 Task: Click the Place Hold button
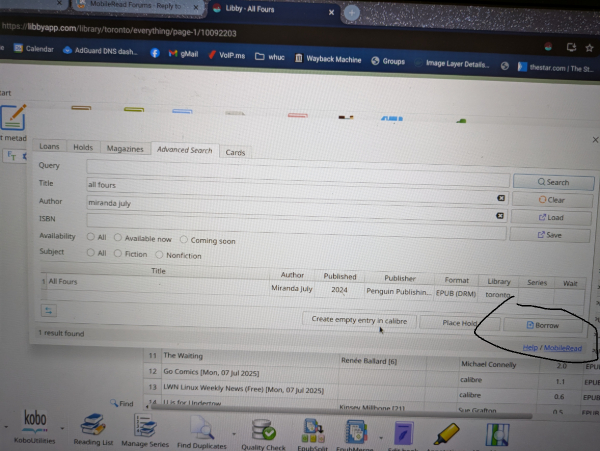click(460, 323)
